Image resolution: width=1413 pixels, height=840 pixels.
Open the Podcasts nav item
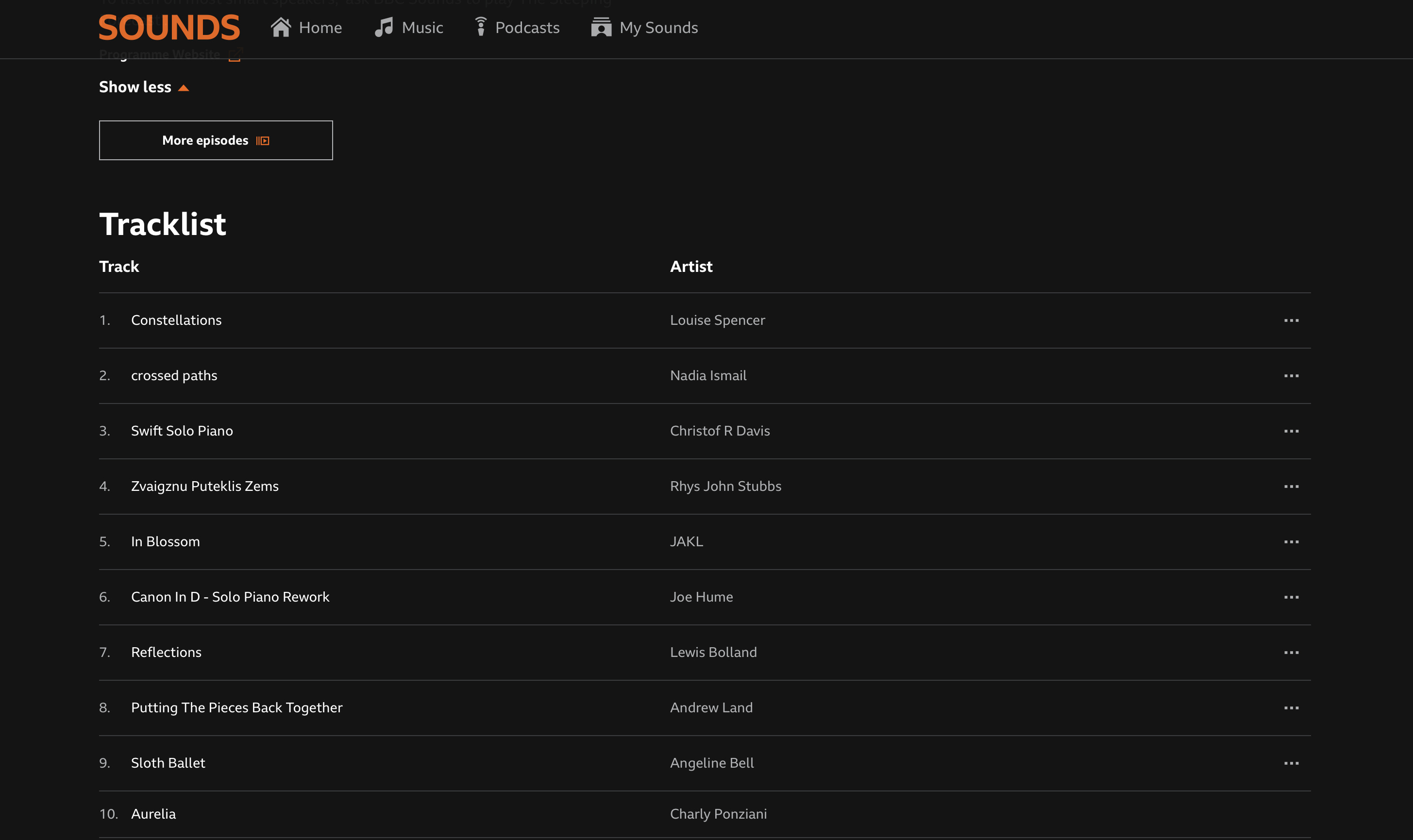point(517,27)
